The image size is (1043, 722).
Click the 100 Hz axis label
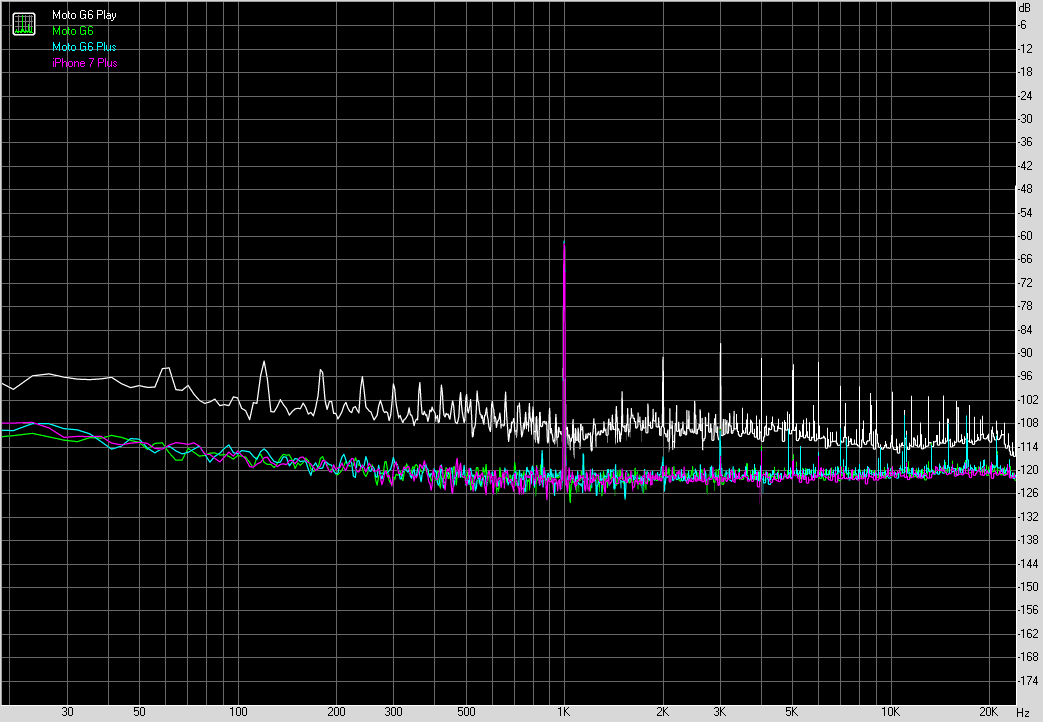238,712
